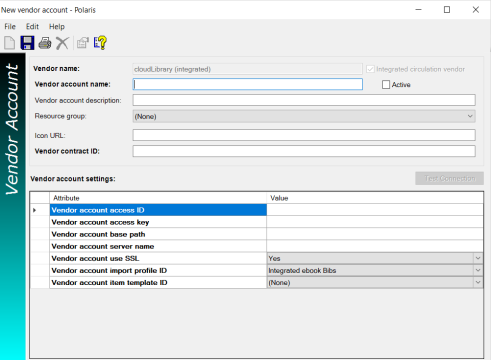Screen dimensions: 491x360
Task: Enable the Active checkbox
Action: [386, 85]
